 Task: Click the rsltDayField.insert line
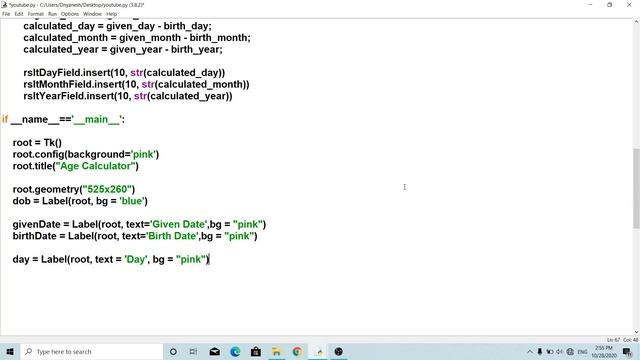[124, 73]
